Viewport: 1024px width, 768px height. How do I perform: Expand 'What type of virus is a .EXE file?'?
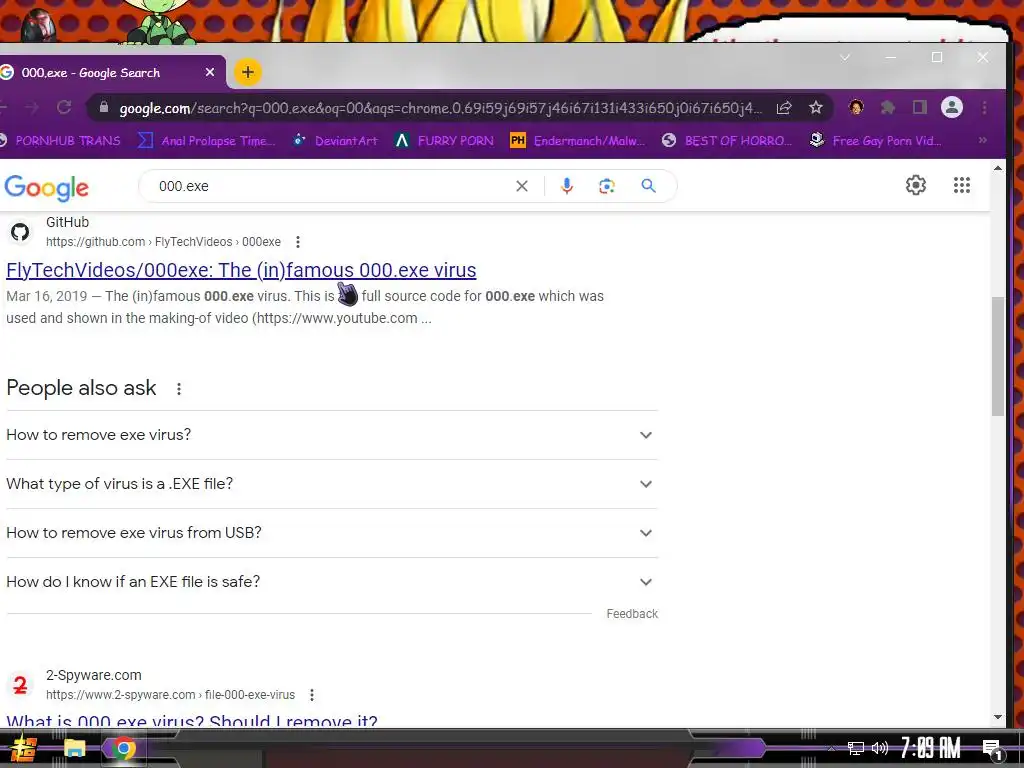pos(332,484)
